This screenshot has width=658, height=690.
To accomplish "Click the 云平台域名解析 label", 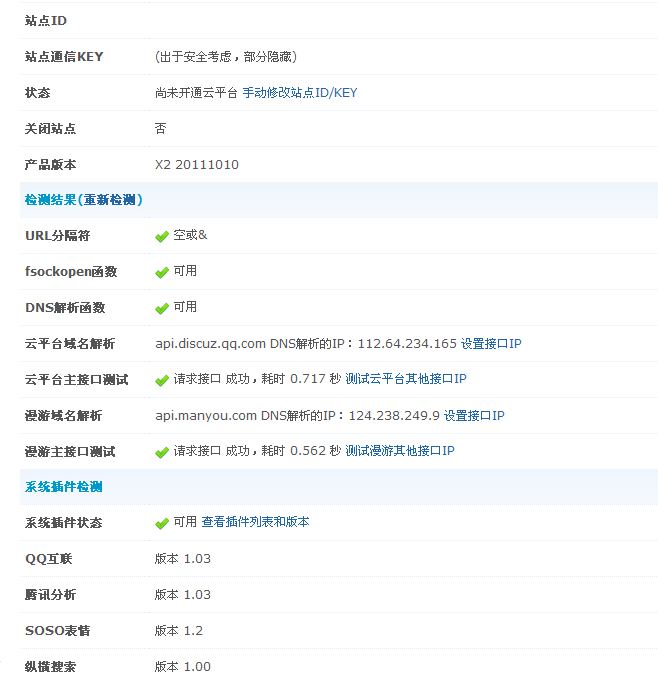I will coord(70,344).
